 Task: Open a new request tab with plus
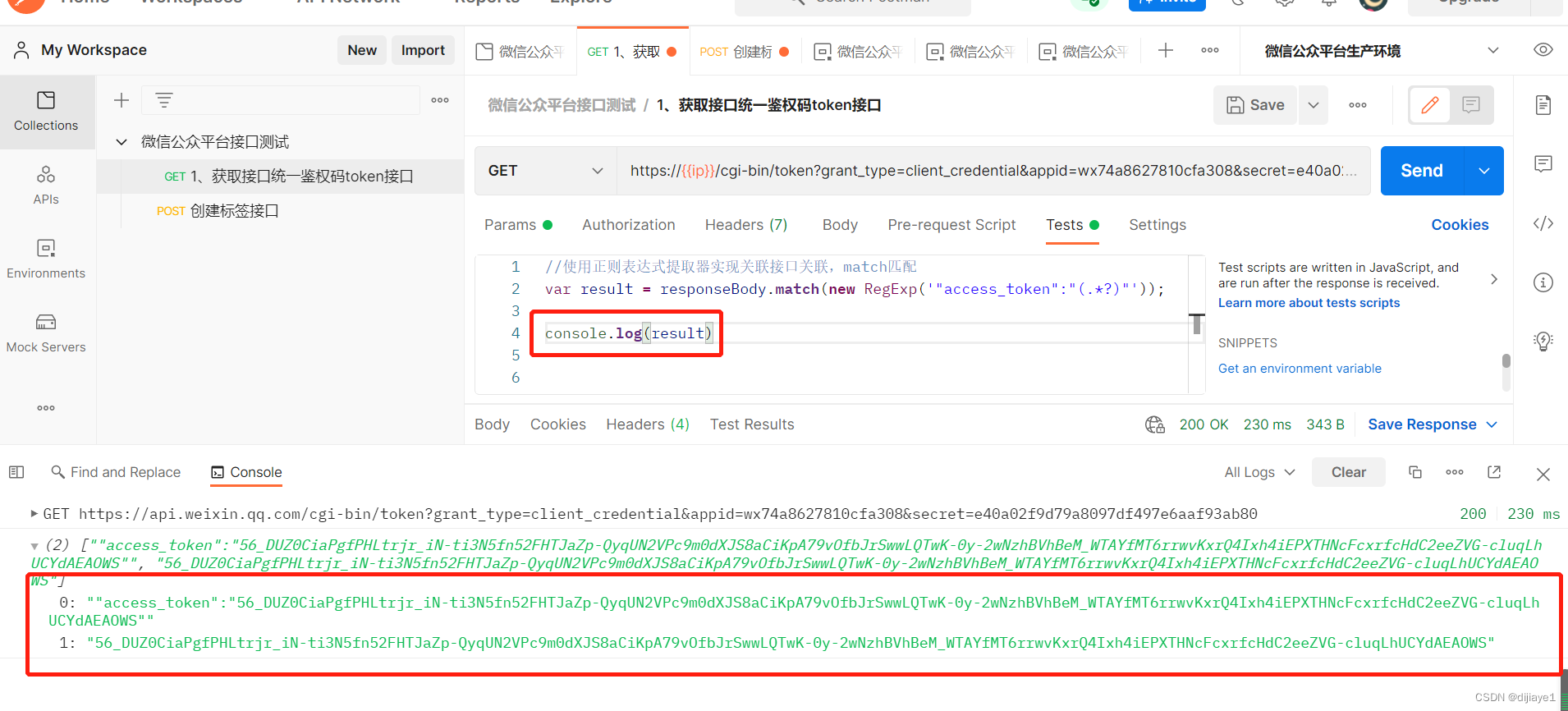point(1166,51)
